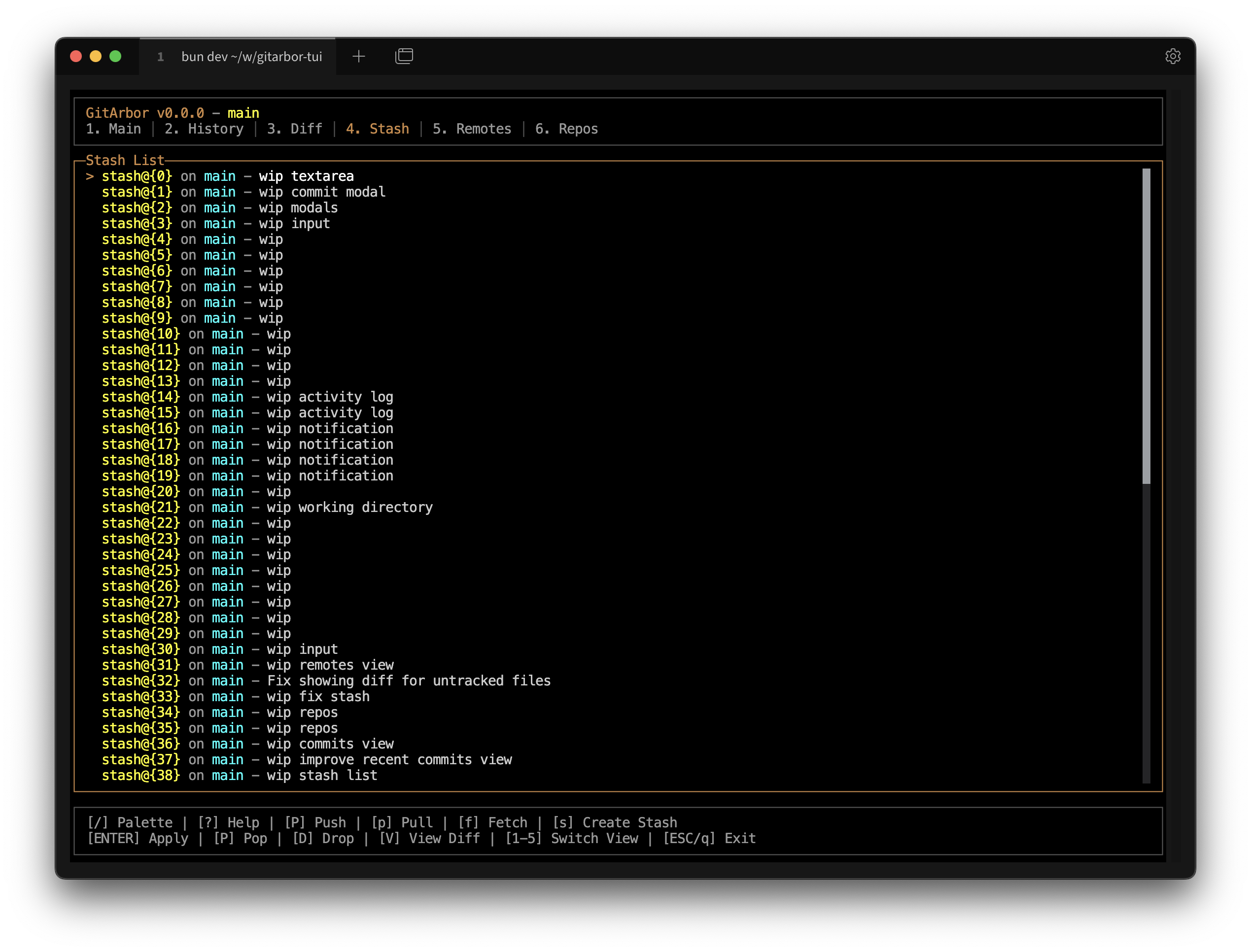Switch to the 5. Remotes view
The width and height of the screenshot is (1251, 952).
coord(472,129)
